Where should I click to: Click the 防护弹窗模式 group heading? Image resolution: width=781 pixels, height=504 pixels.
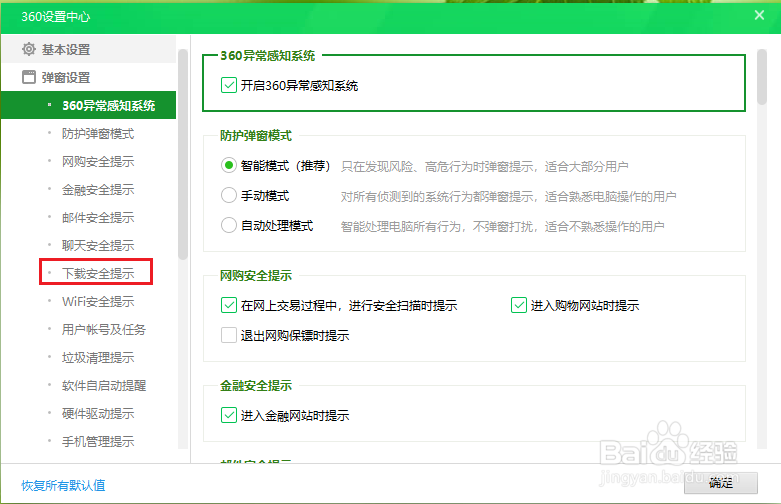pyautogui.click(x=256, y=135)
